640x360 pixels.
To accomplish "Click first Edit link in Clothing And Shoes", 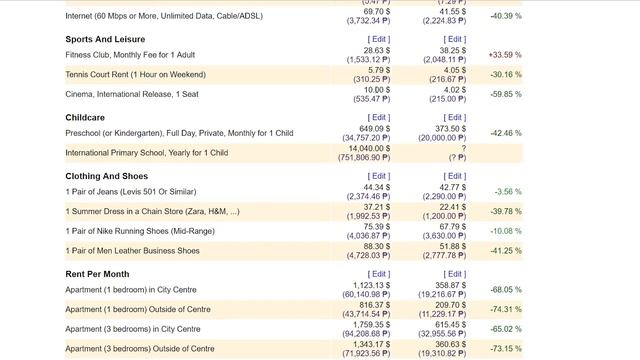I will click(x=379, y=176).
